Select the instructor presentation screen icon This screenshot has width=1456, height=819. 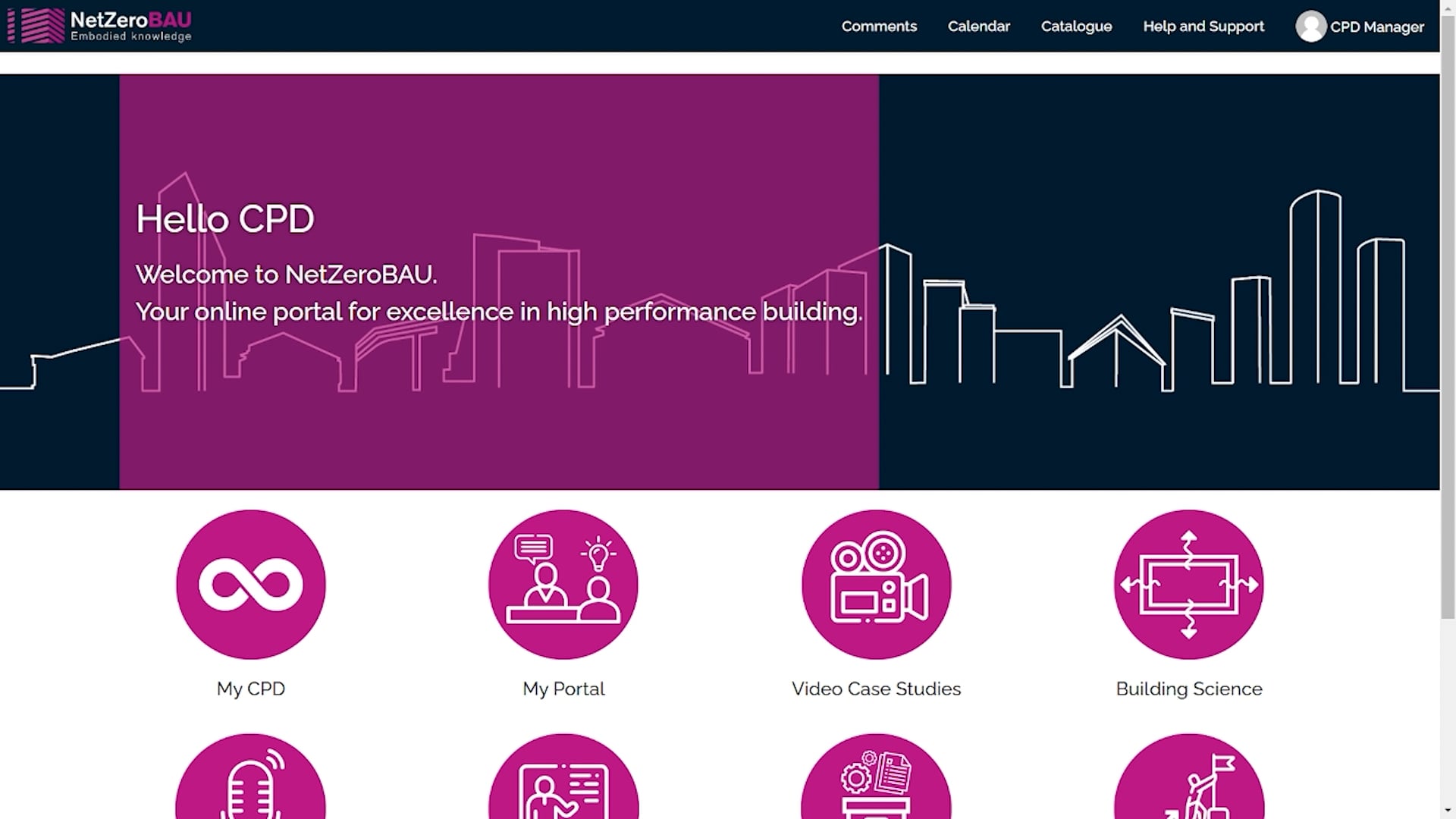[563, 792]
